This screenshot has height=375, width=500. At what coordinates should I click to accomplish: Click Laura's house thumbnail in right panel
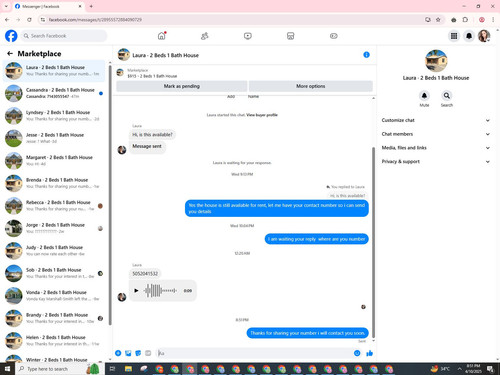click(436, 61)
